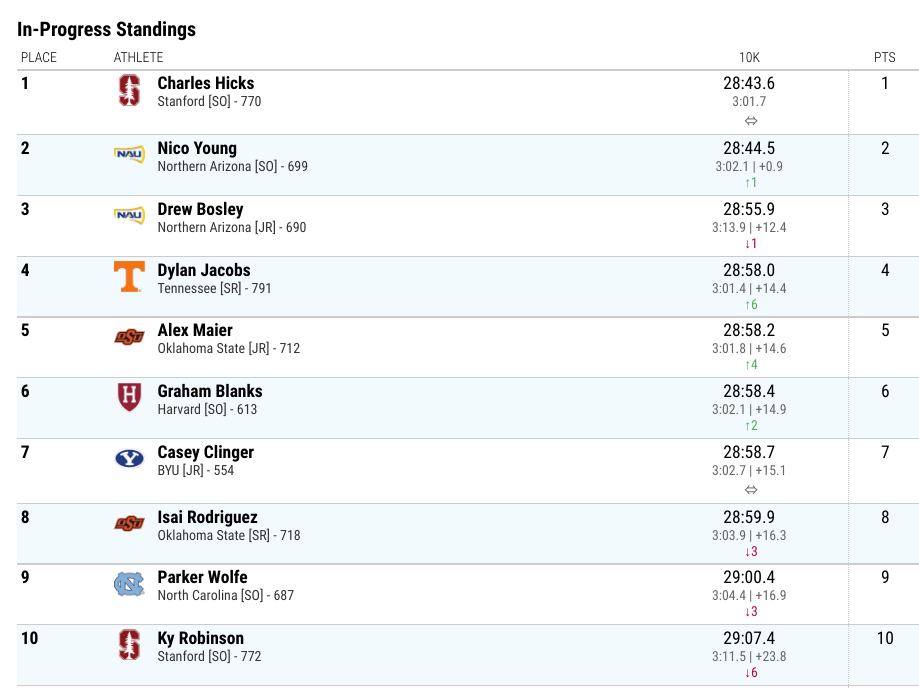Click the Tennessee T logo
919x689 pixels.
(130, 277)
